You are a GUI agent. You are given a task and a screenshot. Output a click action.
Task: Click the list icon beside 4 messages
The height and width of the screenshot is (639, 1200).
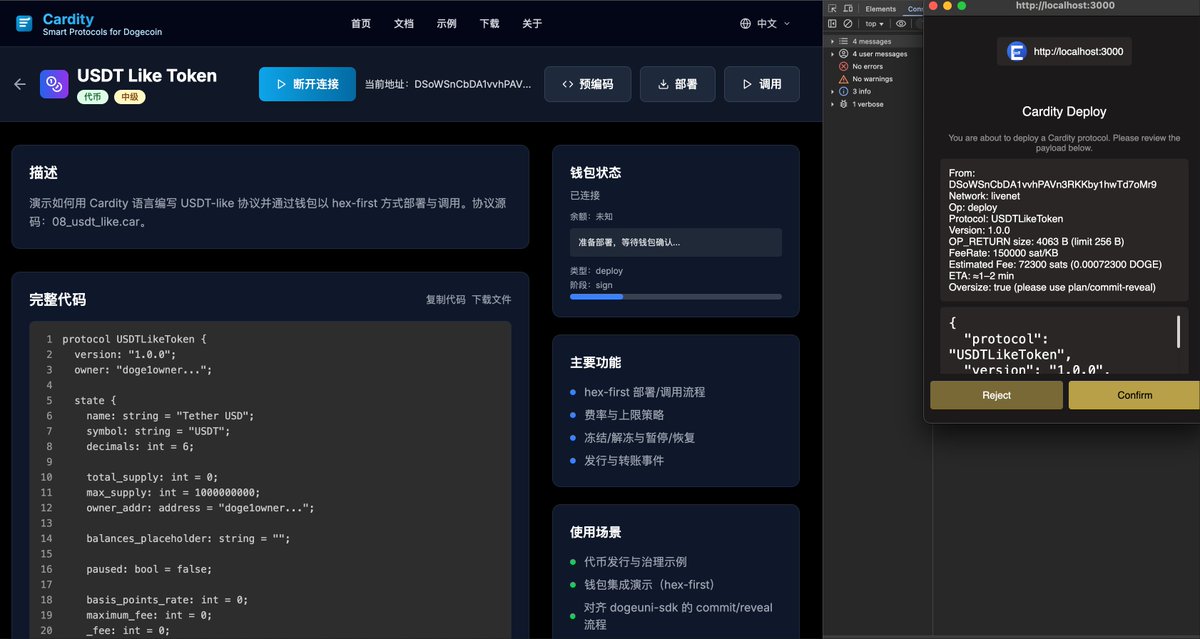(843, 41)
